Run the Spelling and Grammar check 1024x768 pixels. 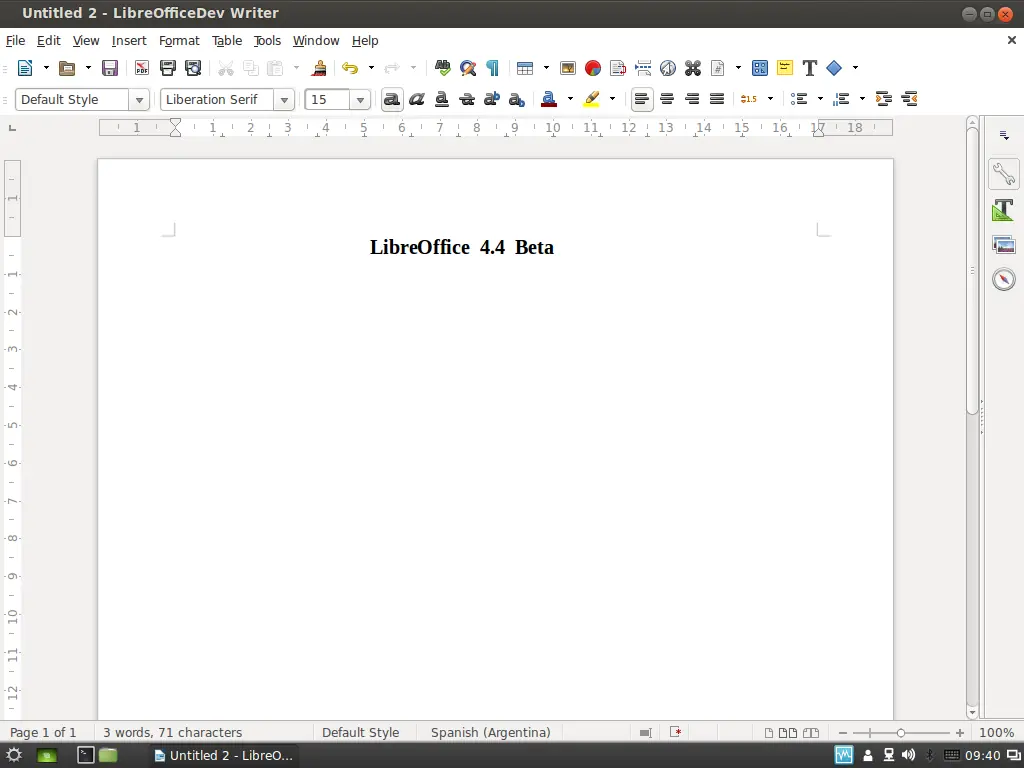(x=443, y=68)
